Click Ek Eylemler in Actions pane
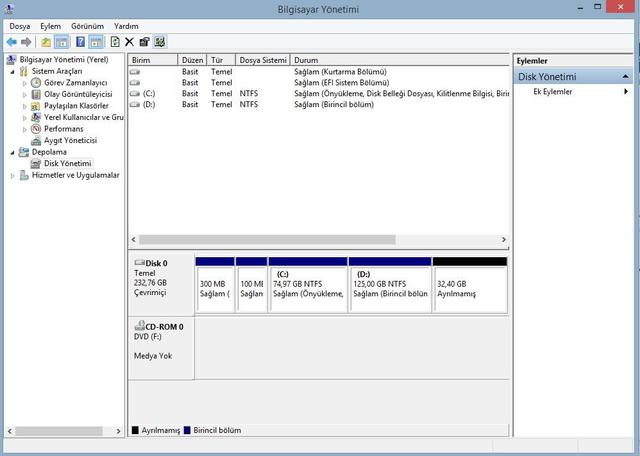Viewport: 640px width, 456px height. coord(553,91)
